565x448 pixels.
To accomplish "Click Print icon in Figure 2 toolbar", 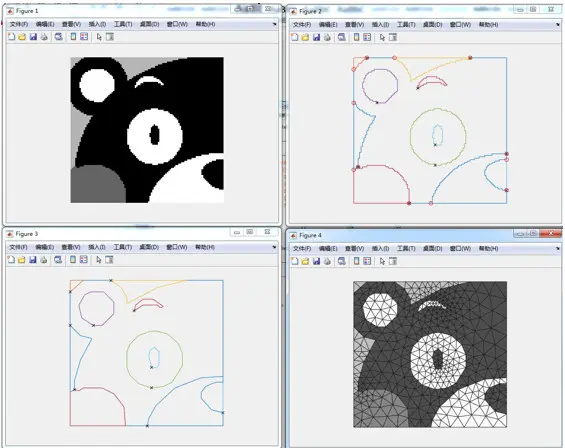I will coord(328,37).
